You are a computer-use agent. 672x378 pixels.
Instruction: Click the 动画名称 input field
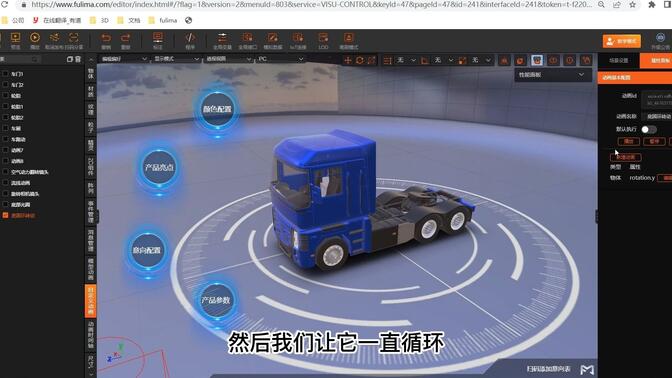point(658,116)
